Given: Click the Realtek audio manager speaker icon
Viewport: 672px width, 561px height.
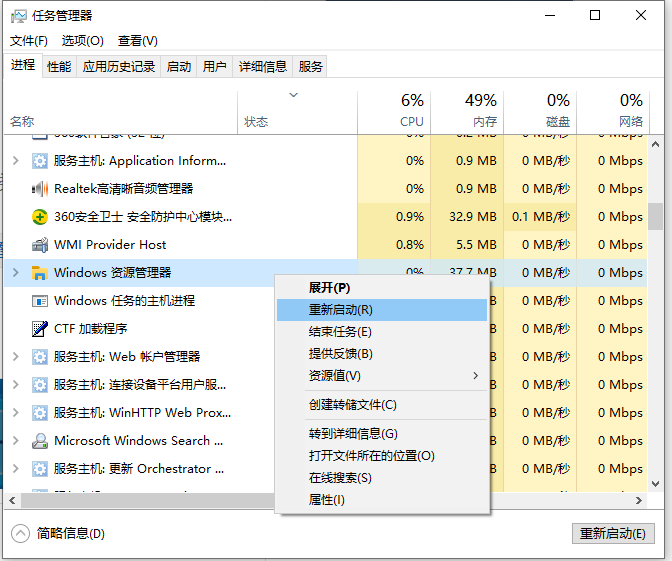Looking at the screenshot, I should [40, 189].
